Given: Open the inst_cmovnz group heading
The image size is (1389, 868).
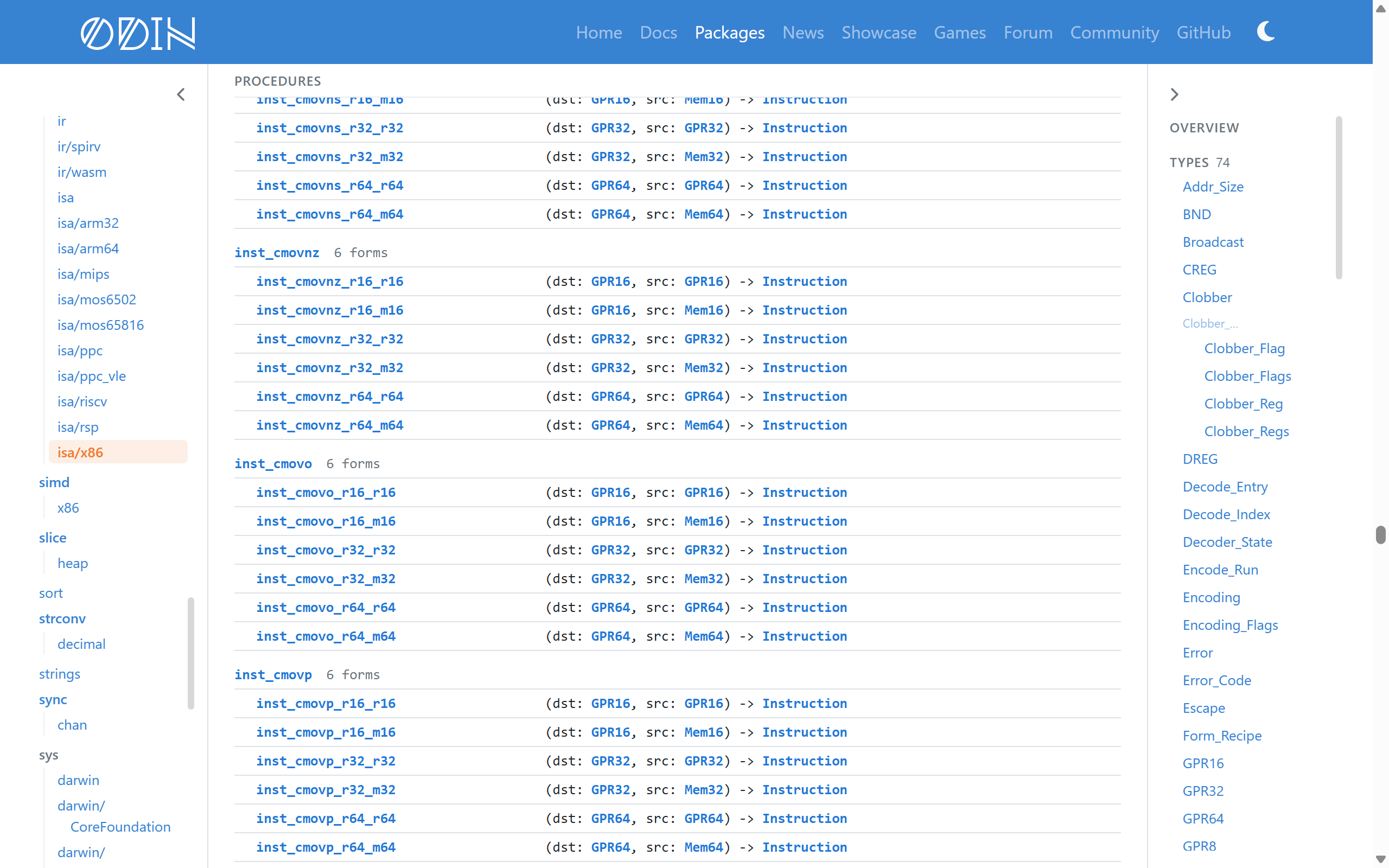Looking at the screenshot, I should pyautogui.click(x=277, y=252).
